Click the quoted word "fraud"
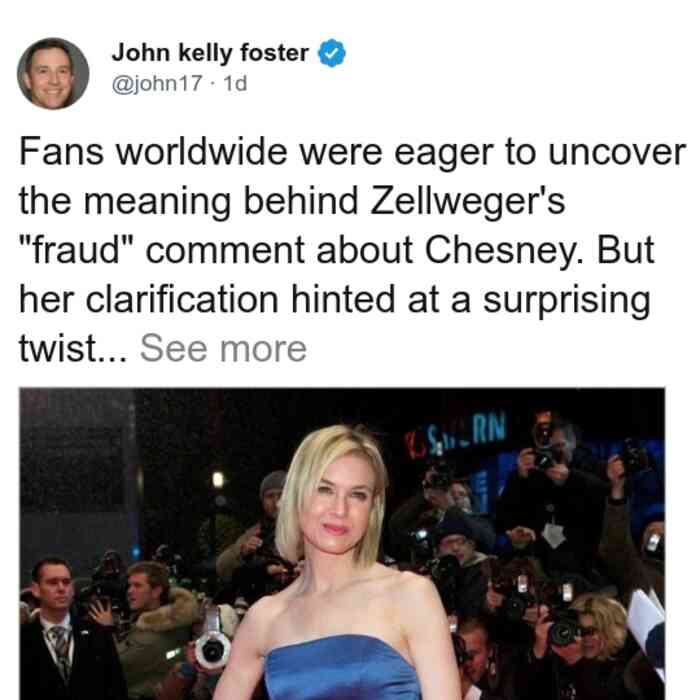 (x=76, y=250)
